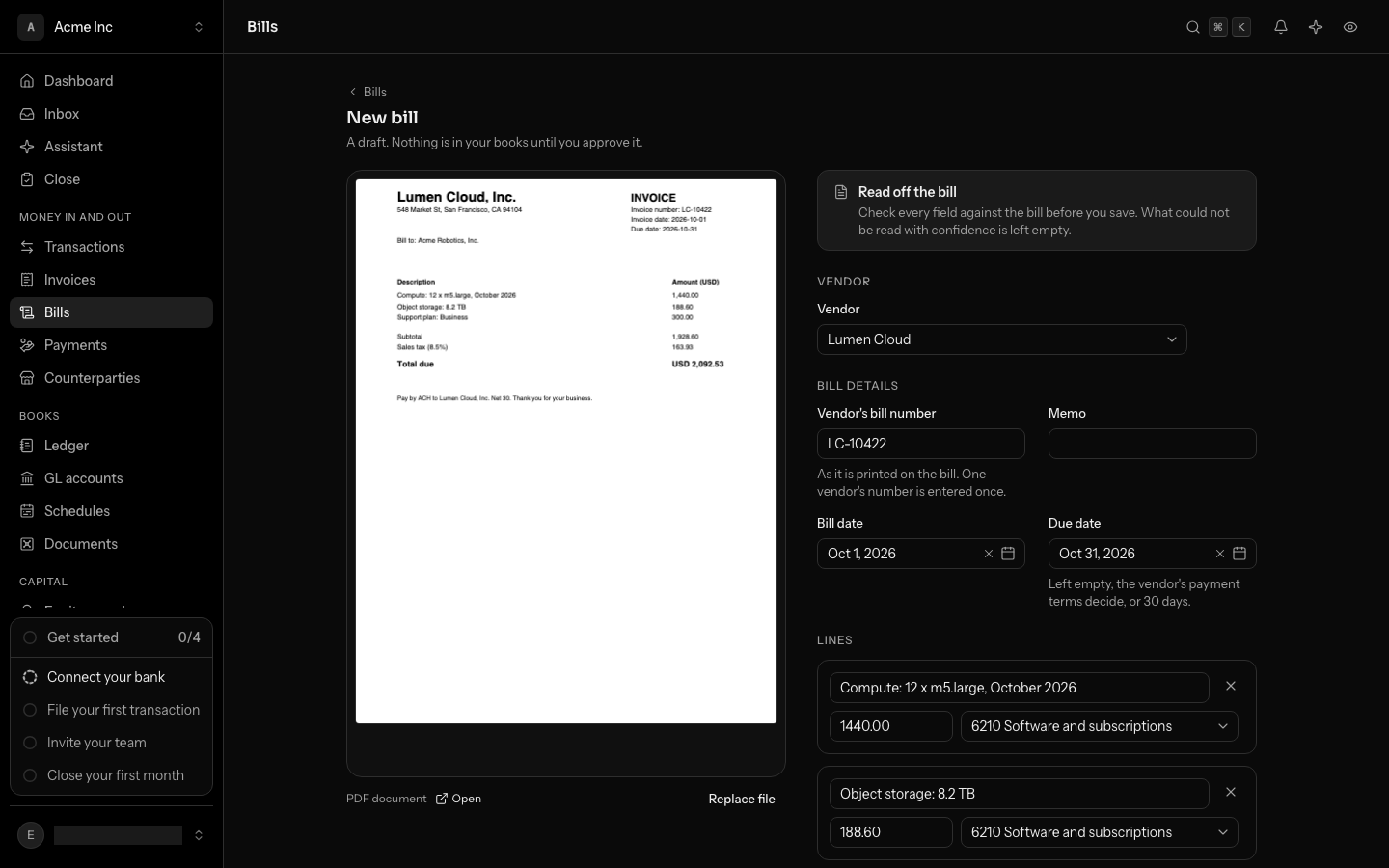The image size is (1389, 868).
Task: Click the 1440.00 amount field
Action: [891, 726]
